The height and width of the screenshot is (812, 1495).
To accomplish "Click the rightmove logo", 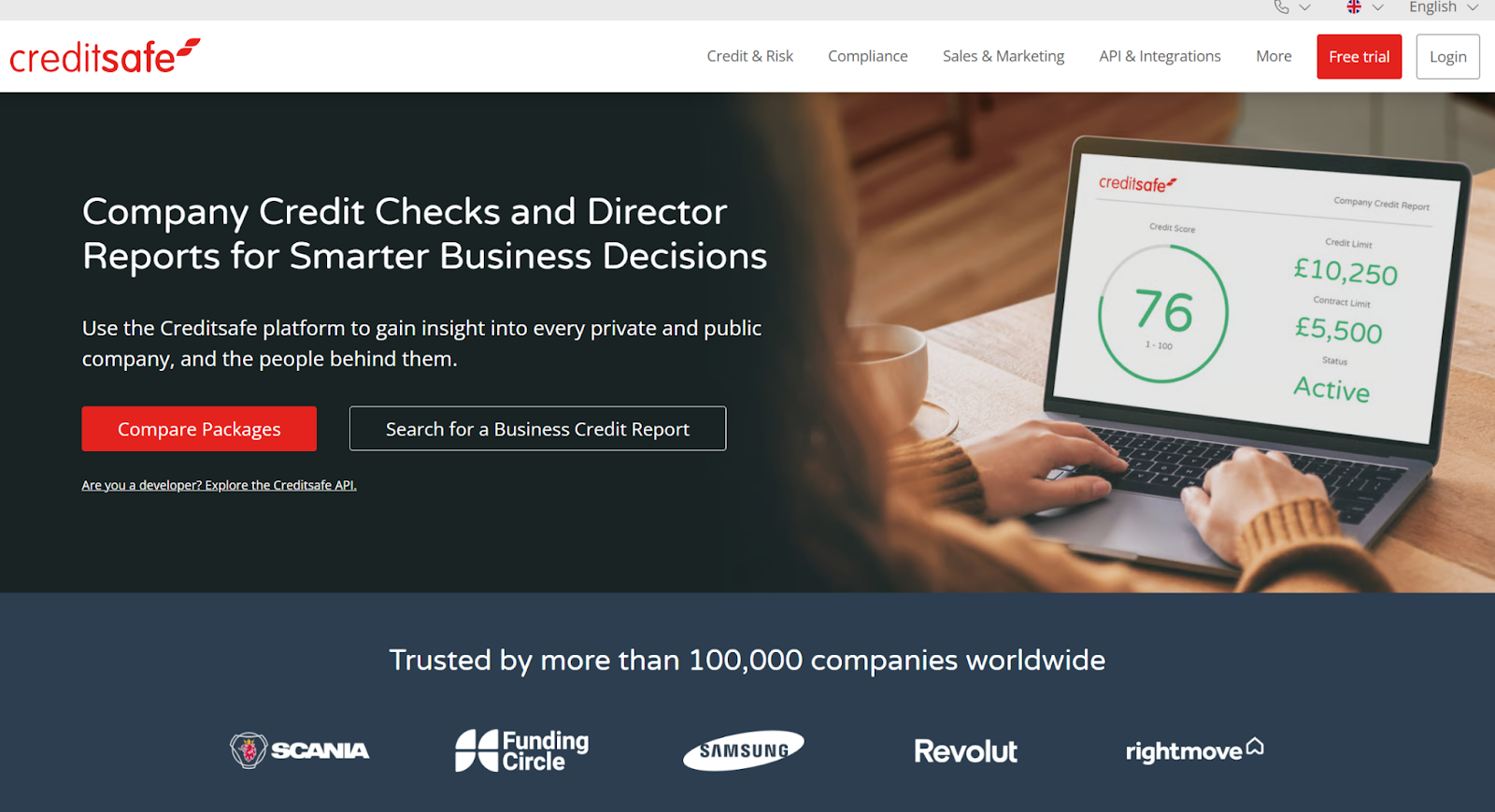I will click(x=1195, y=750).
